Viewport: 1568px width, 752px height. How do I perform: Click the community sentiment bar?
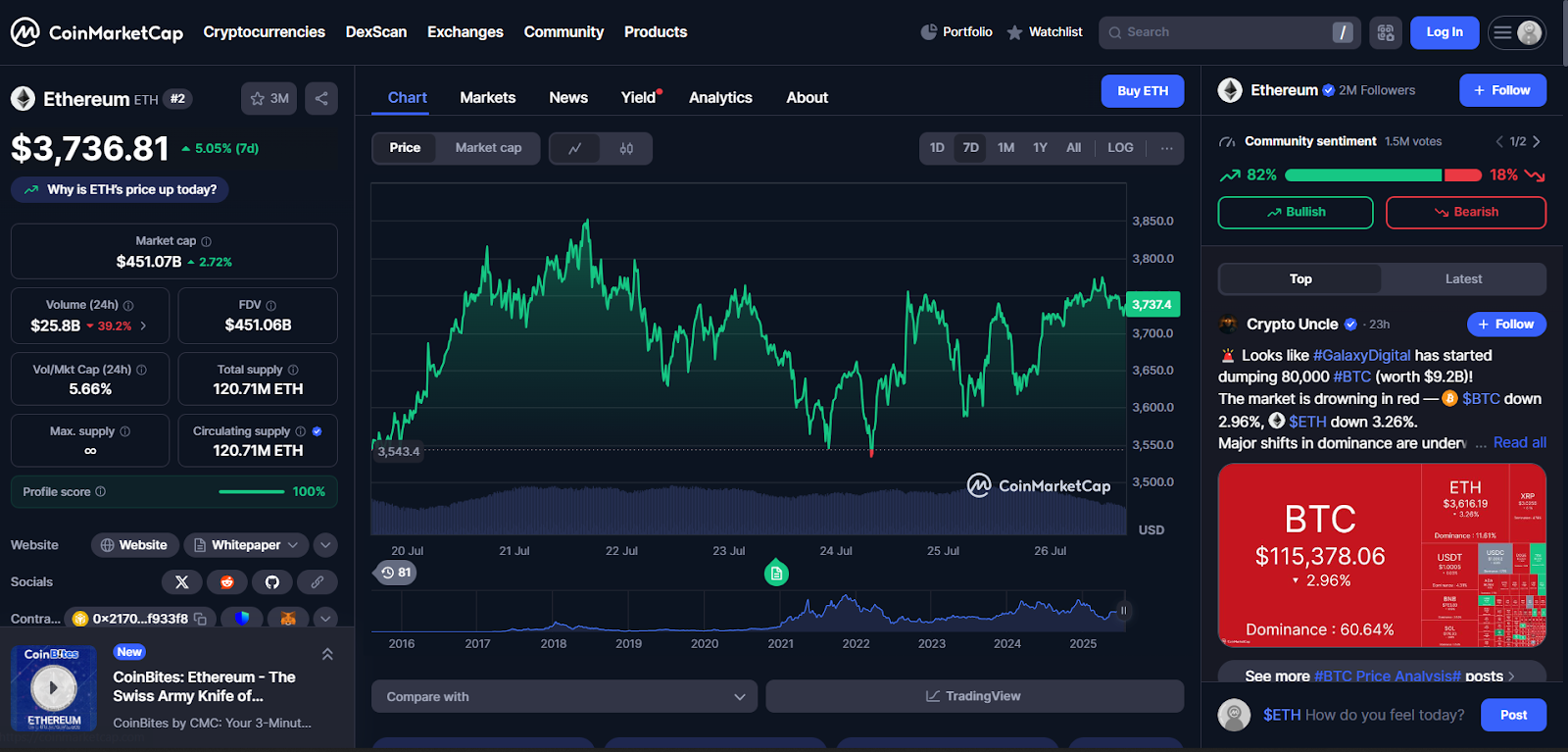point(1383,175)
